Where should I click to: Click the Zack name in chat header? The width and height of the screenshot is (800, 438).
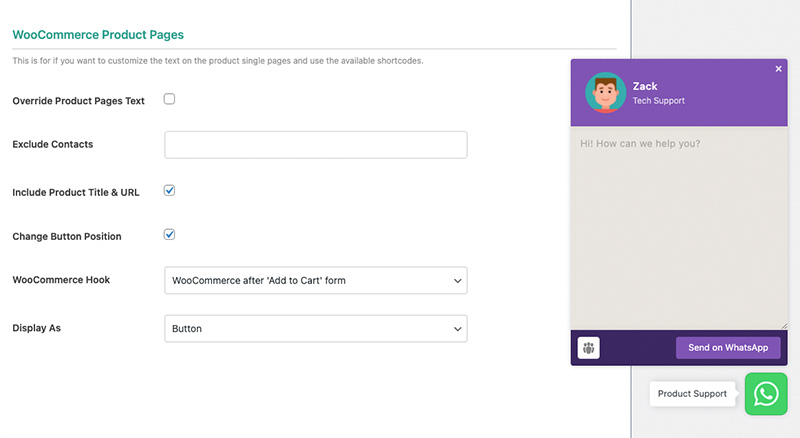[x=645, y=86]
